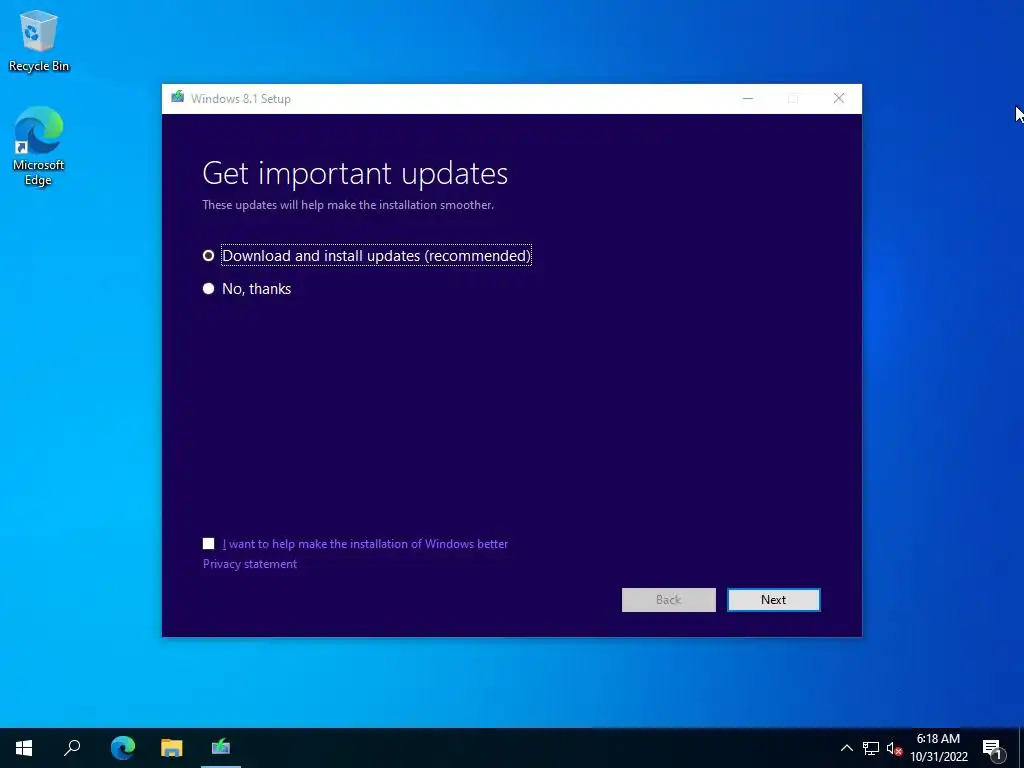Image resolution: width=1024 pixels, height=768 pixels.
Task: Open File Explorer from the taskbar
Action: tap(172, 748)
